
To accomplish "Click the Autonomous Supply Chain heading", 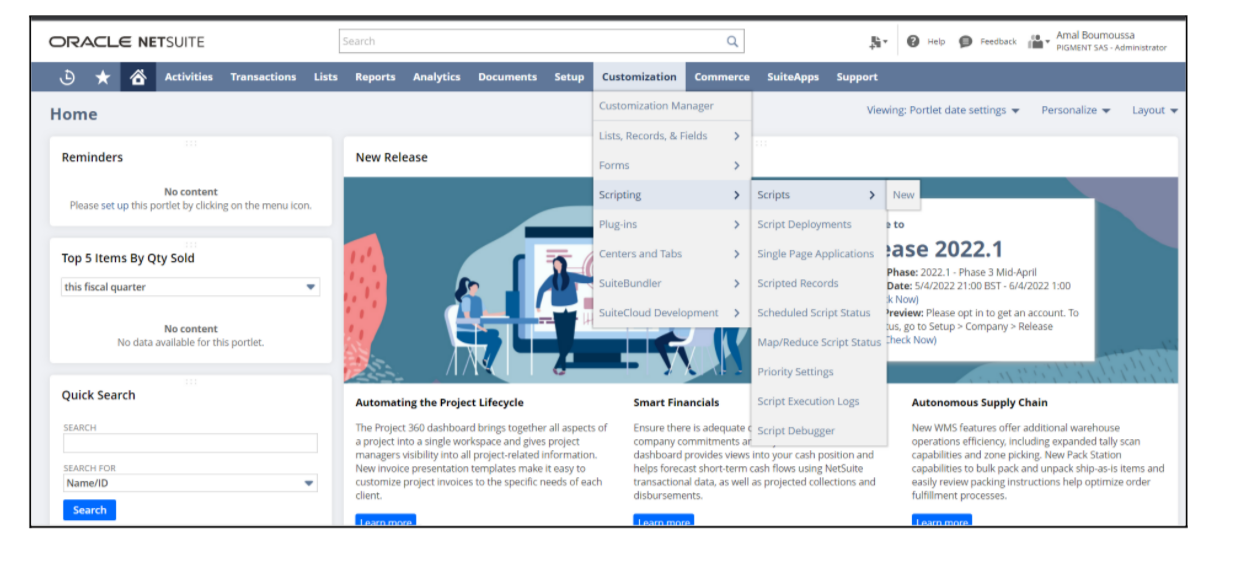I will [x=979, y=403].
